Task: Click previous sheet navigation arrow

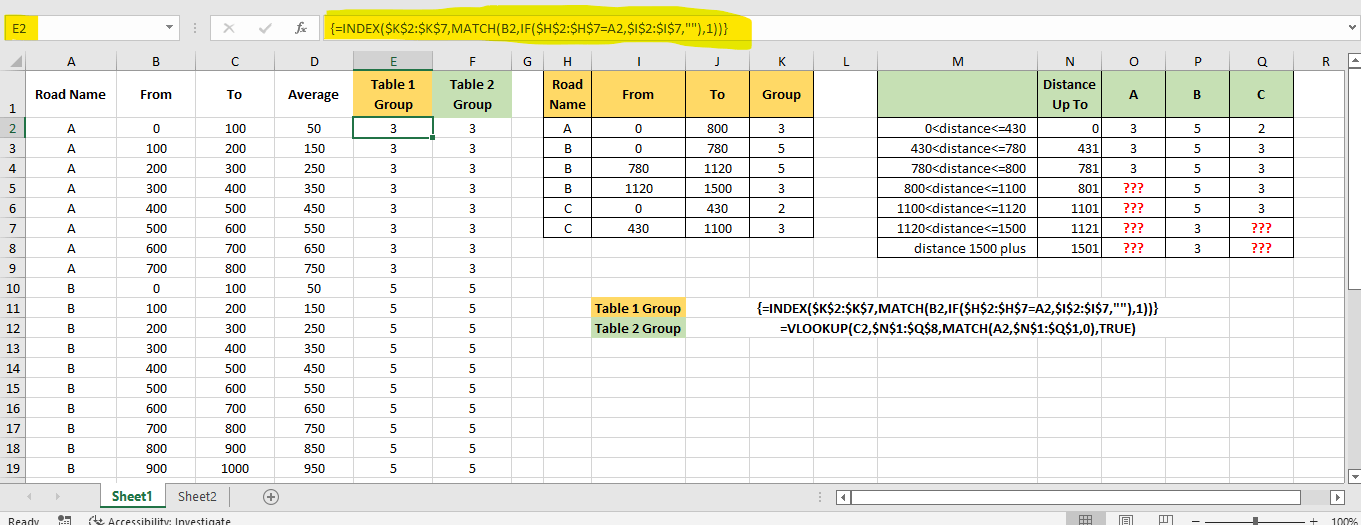Action: click(x=31, y=496)
